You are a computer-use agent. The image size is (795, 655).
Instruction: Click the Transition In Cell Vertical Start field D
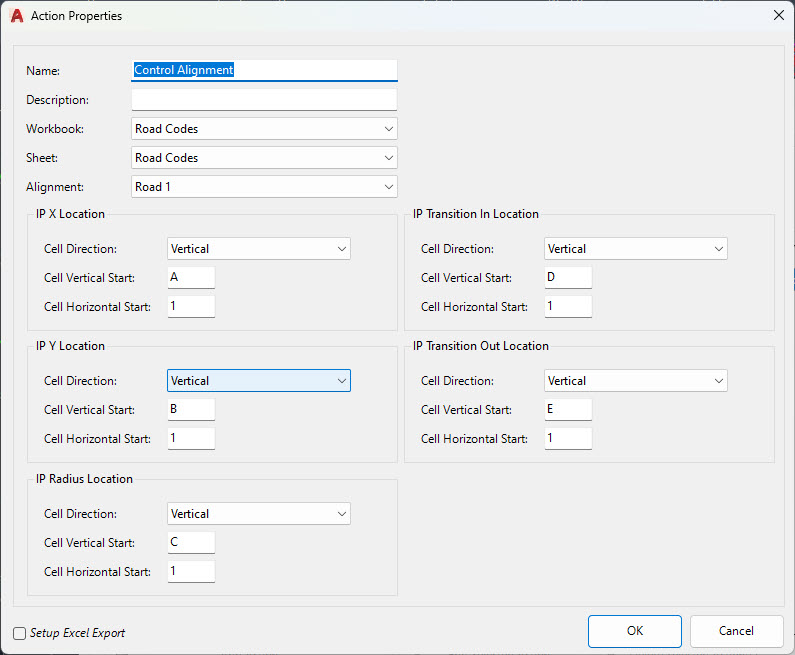tap(568, 278)
